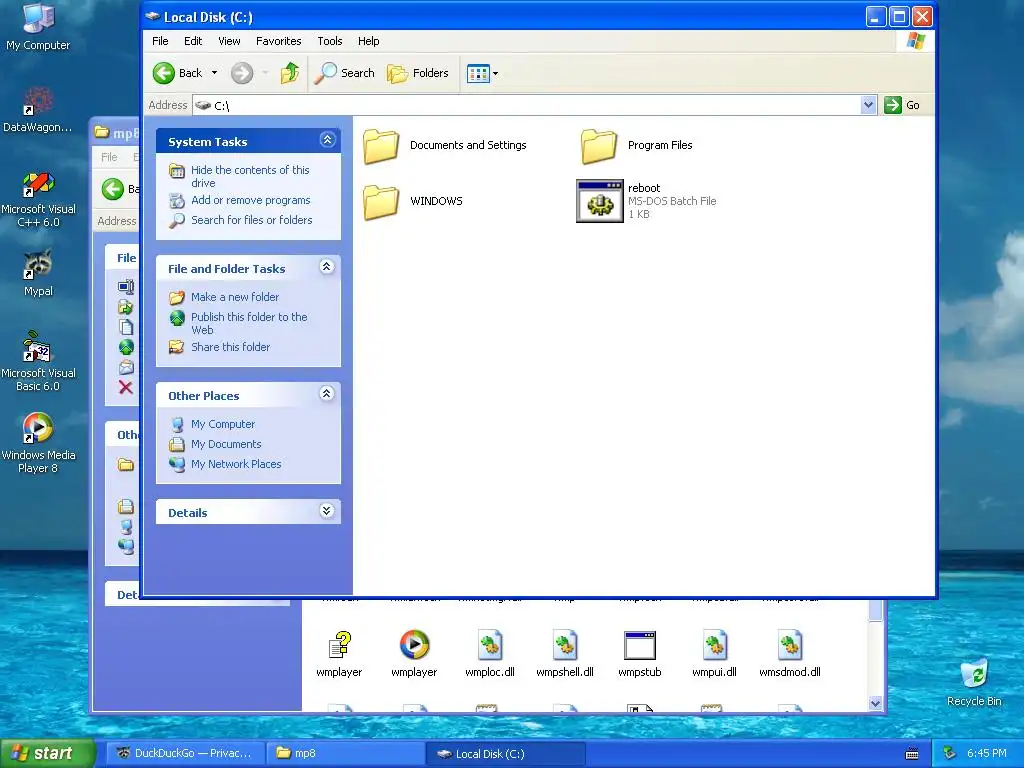Select the WINDOWS folder icon
This screenshot has width=1024, height=768.
[x=381, y=201]
